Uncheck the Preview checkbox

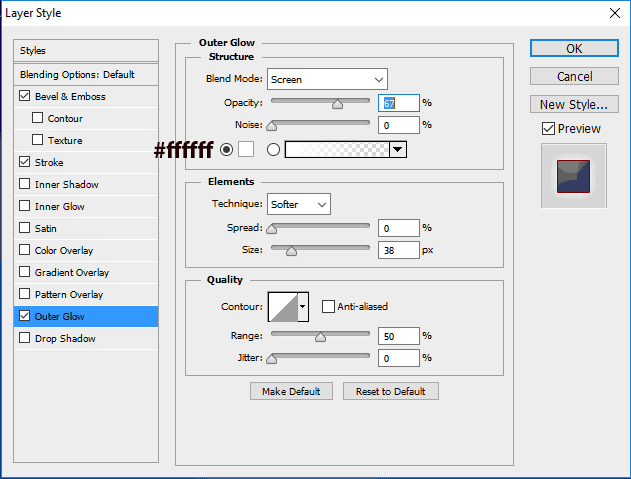[x=547, y=128]
